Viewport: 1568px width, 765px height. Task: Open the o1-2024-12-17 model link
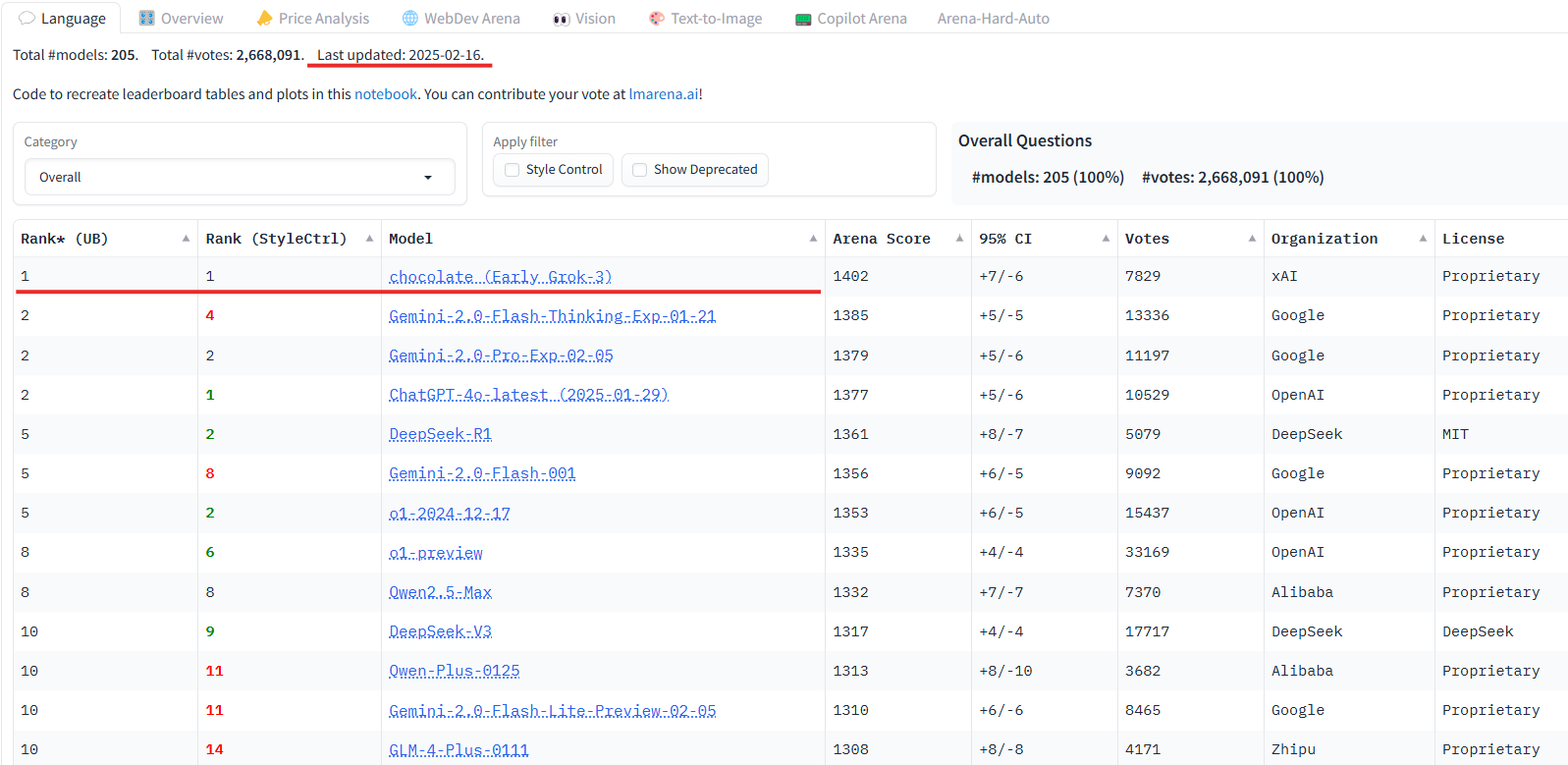450,513
